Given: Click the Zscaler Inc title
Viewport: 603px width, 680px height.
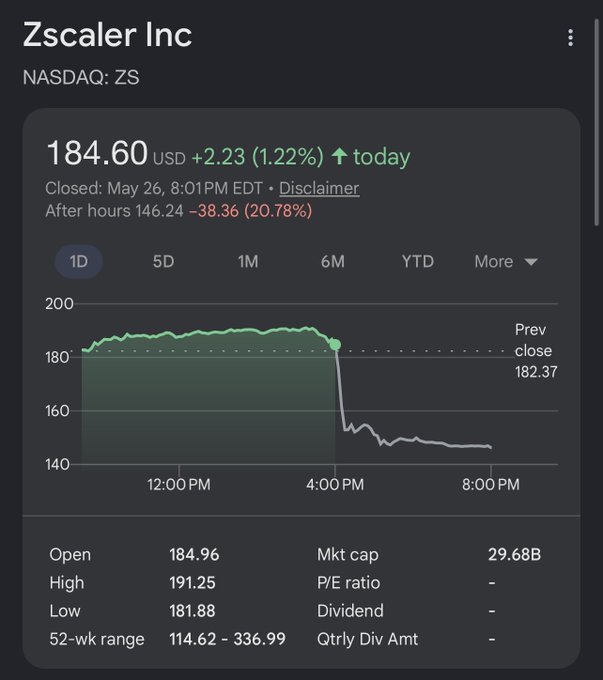Looking at the screenshot, I should (x=107, y=35).
